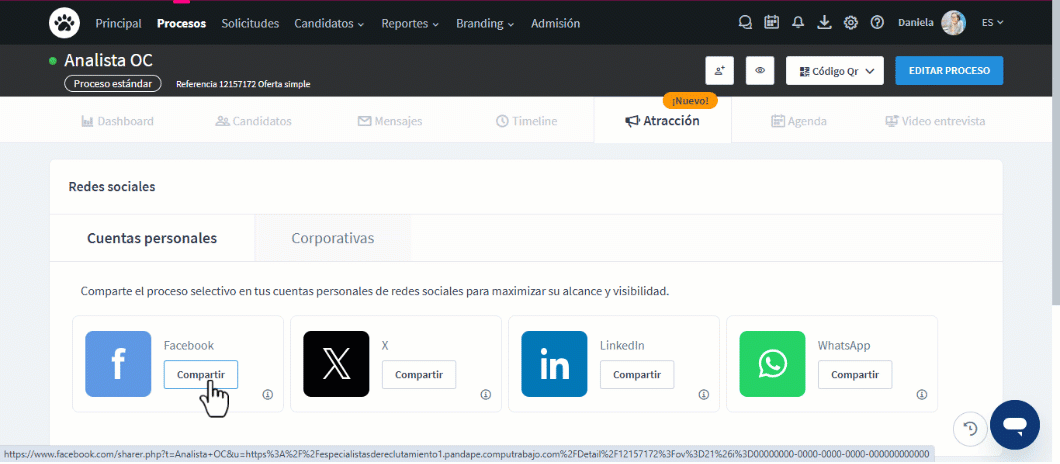Select the Cuentas personales tab

152,238
